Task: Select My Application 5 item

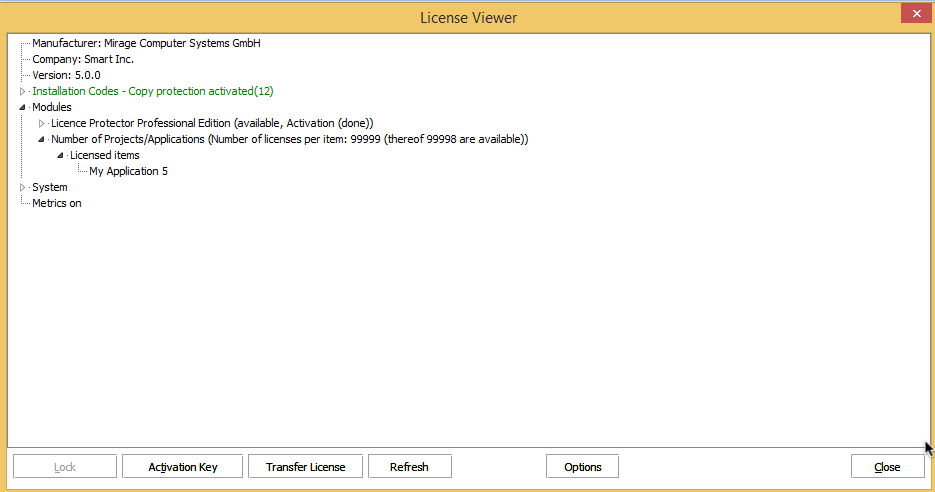Action: pyautogui.click(x=128, y=171)
